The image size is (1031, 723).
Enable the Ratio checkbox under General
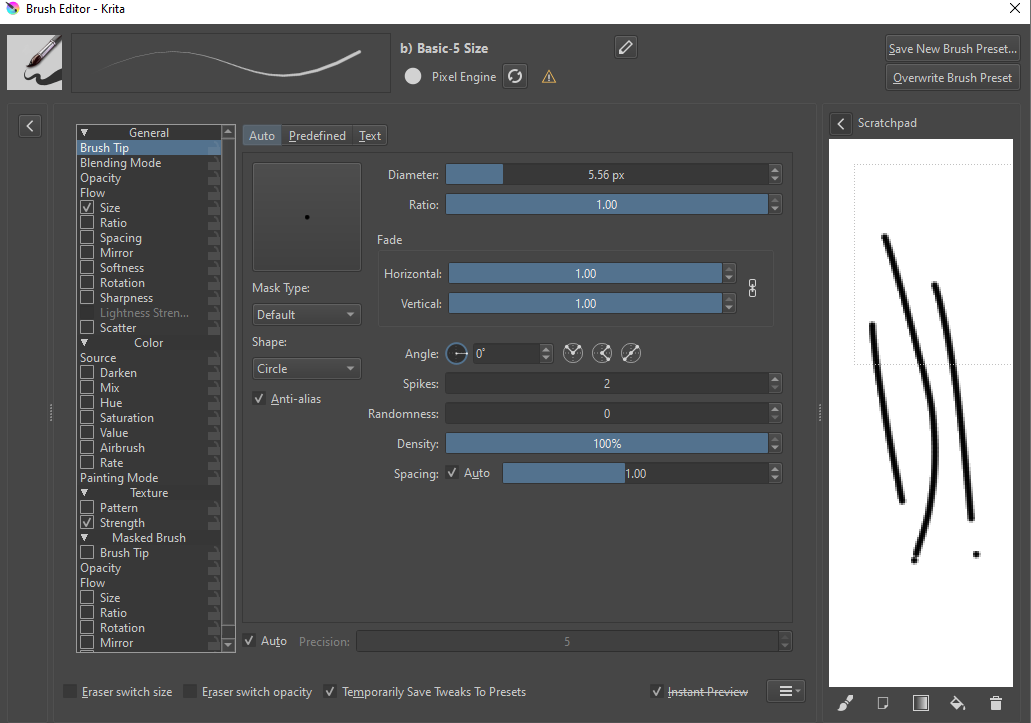pyautogui.click(x=88, y=223)
